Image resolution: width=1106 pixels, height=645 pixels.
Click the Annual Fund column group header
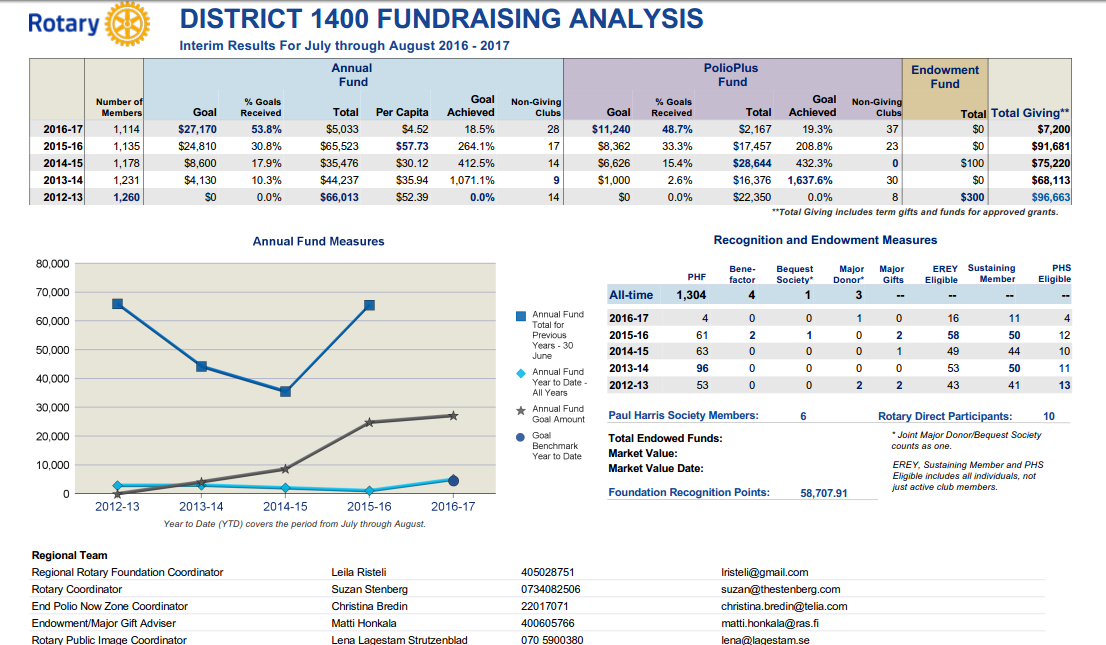click(352, 75)
